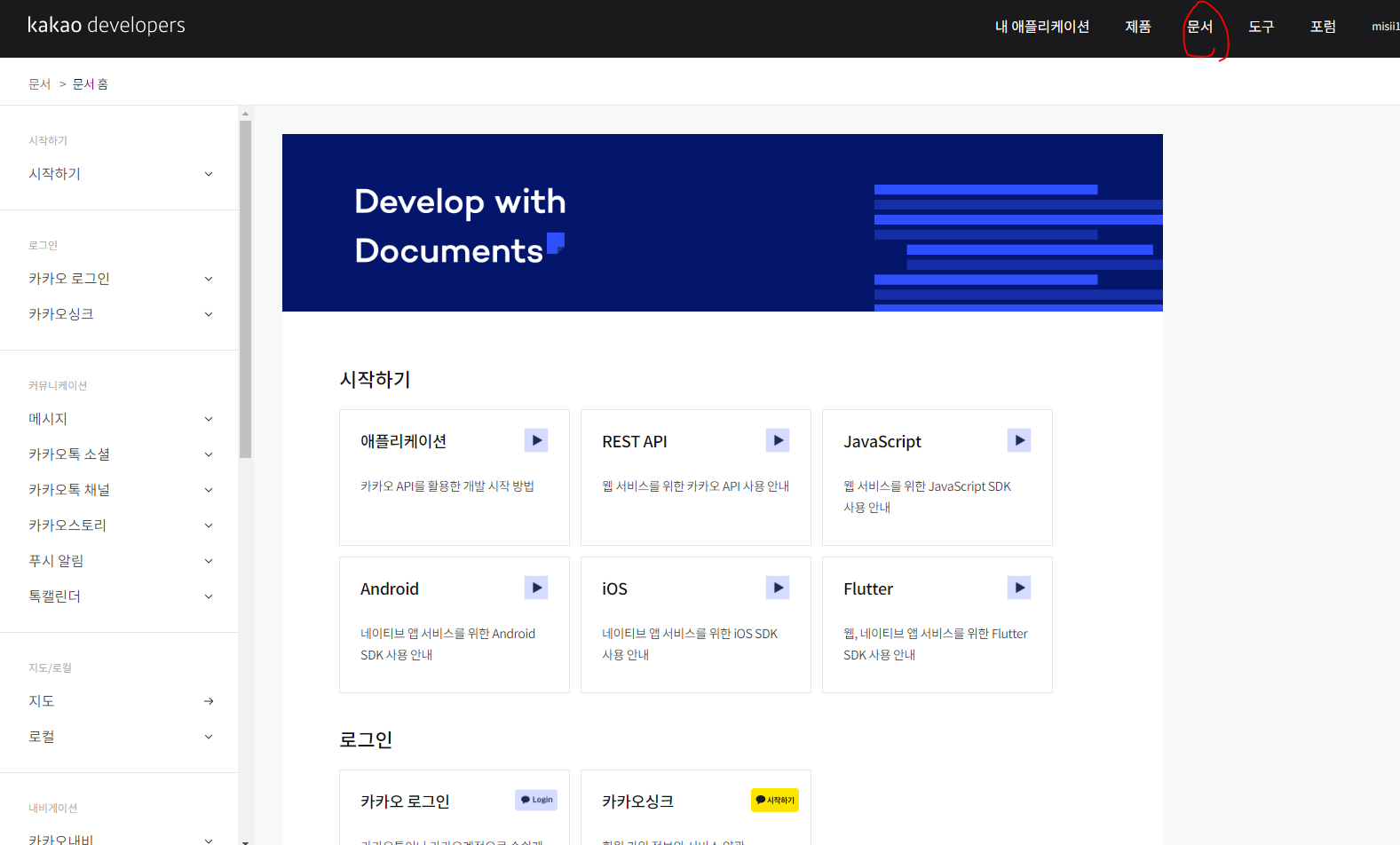This screenshot has width=1400, height=845.
Task: Click 지도/로컬 sidebar category label
Action: pyautogui.click(x=50, y=667)
